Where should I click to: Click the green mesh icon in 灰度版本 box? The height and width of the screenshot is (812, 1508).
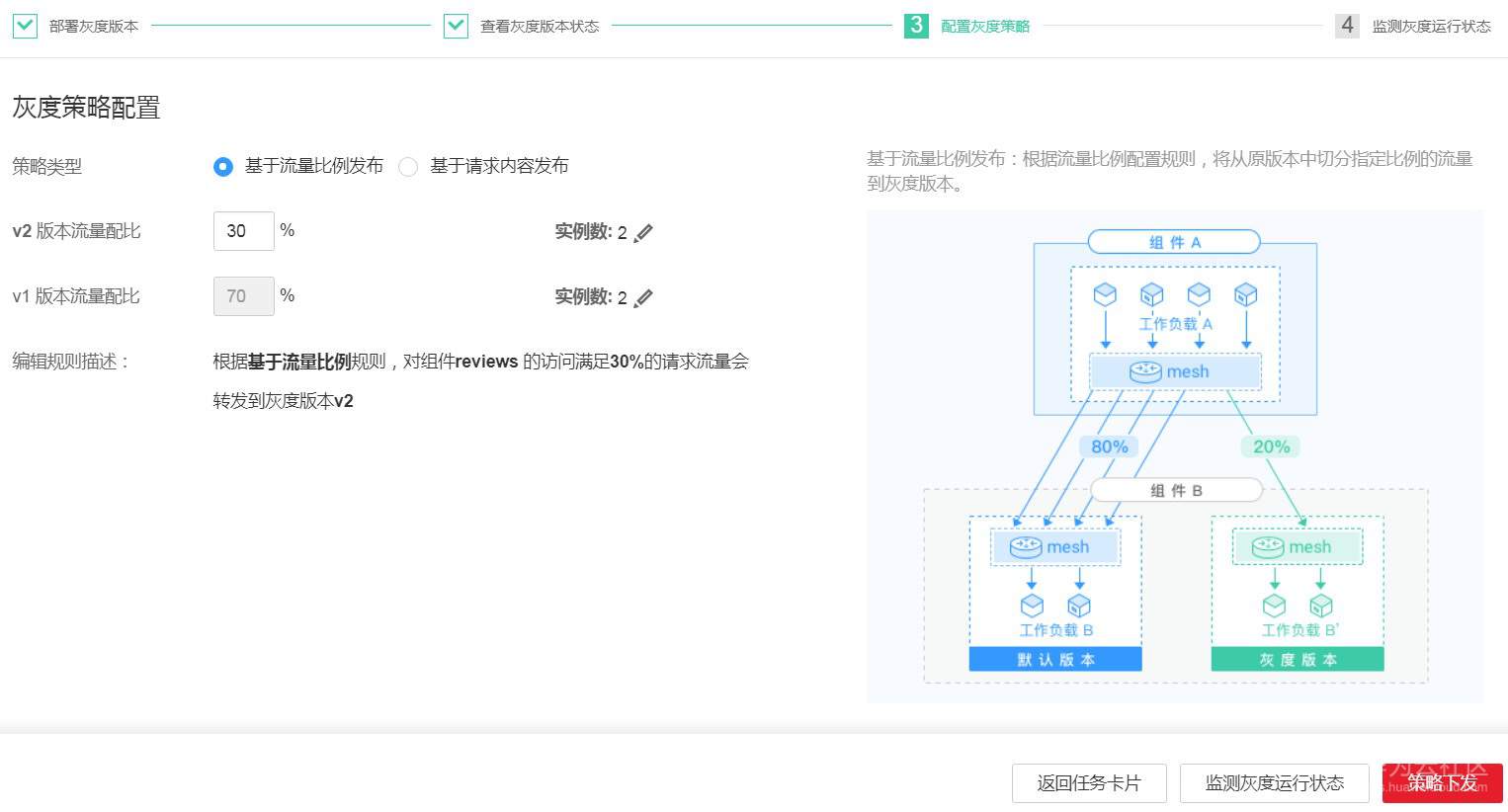1268,547
